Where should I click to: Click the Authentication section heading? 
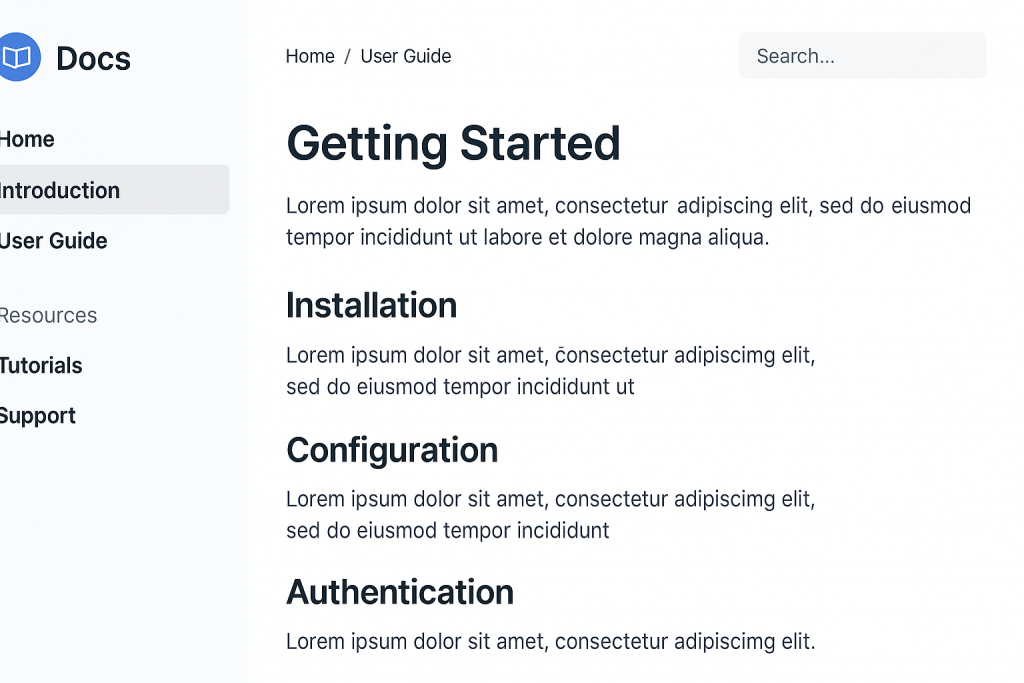click(x=400, y=592)
